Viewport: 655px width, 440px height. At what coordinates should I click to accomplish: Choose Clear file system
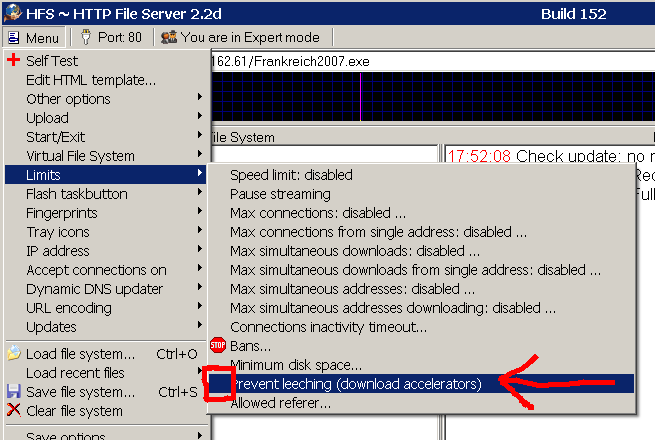pos(105,411)
